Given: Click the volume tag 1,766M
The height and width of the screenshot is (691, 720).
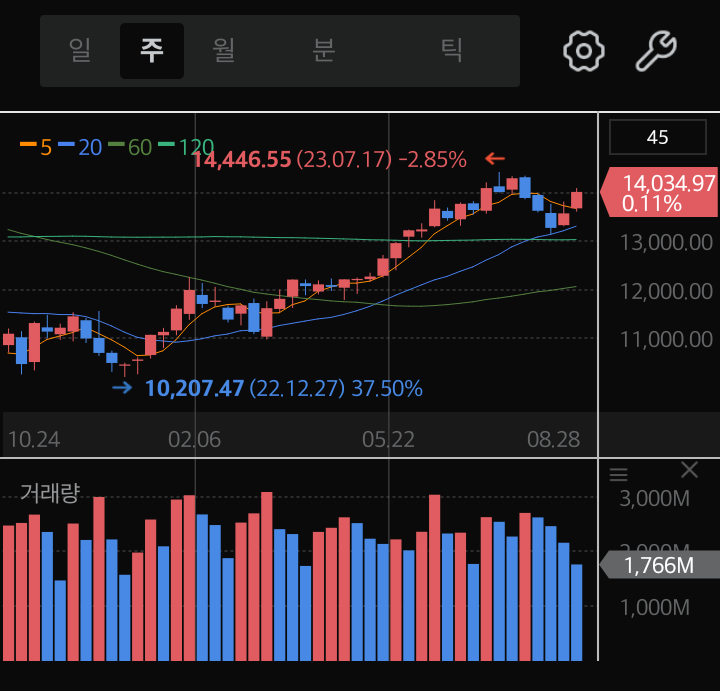Looking at the screenshot, I should point(660,565).
